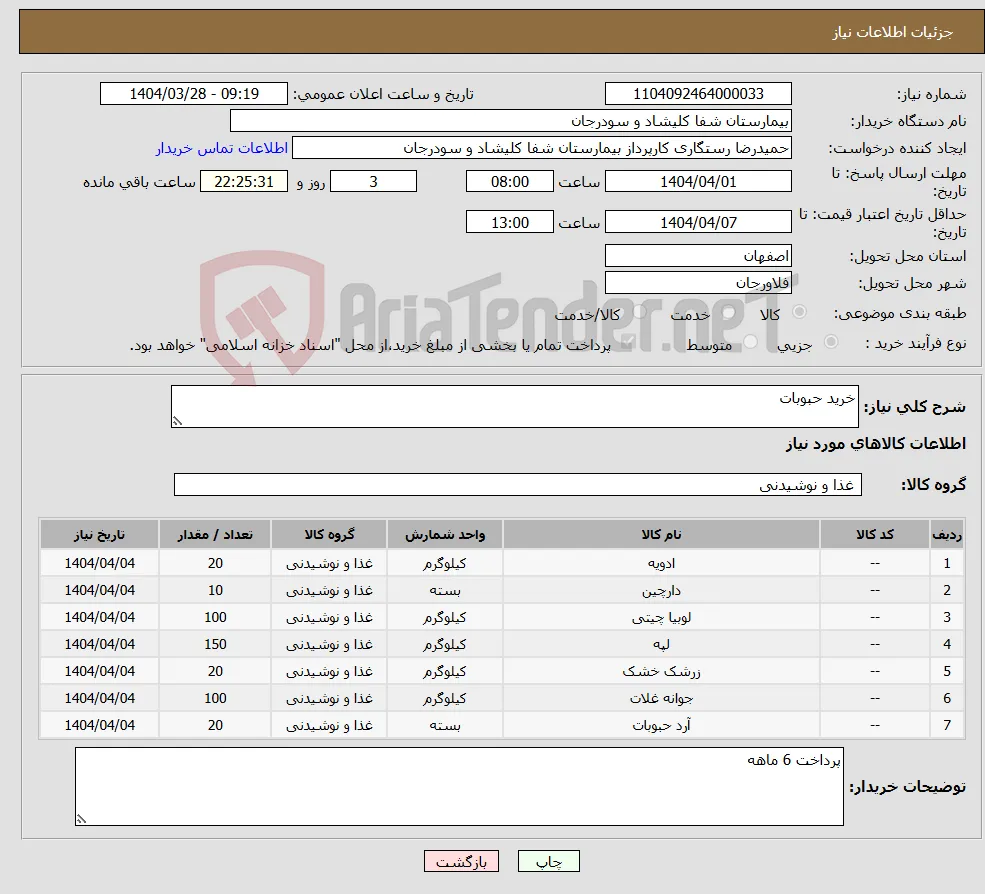Image resolution: width=985 pixels, height=894 pixels.
Task: Open اطلاعات تماس خریدار link
Action: tap(222, 148)
